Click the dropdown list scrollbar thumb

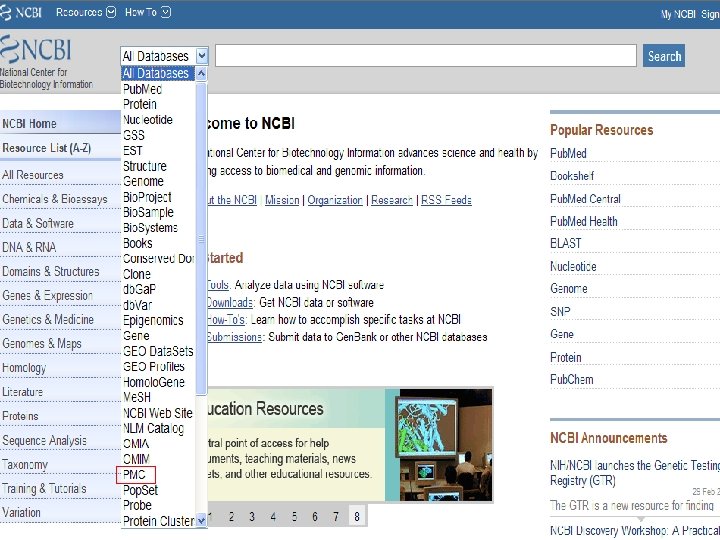pos(201,239)
